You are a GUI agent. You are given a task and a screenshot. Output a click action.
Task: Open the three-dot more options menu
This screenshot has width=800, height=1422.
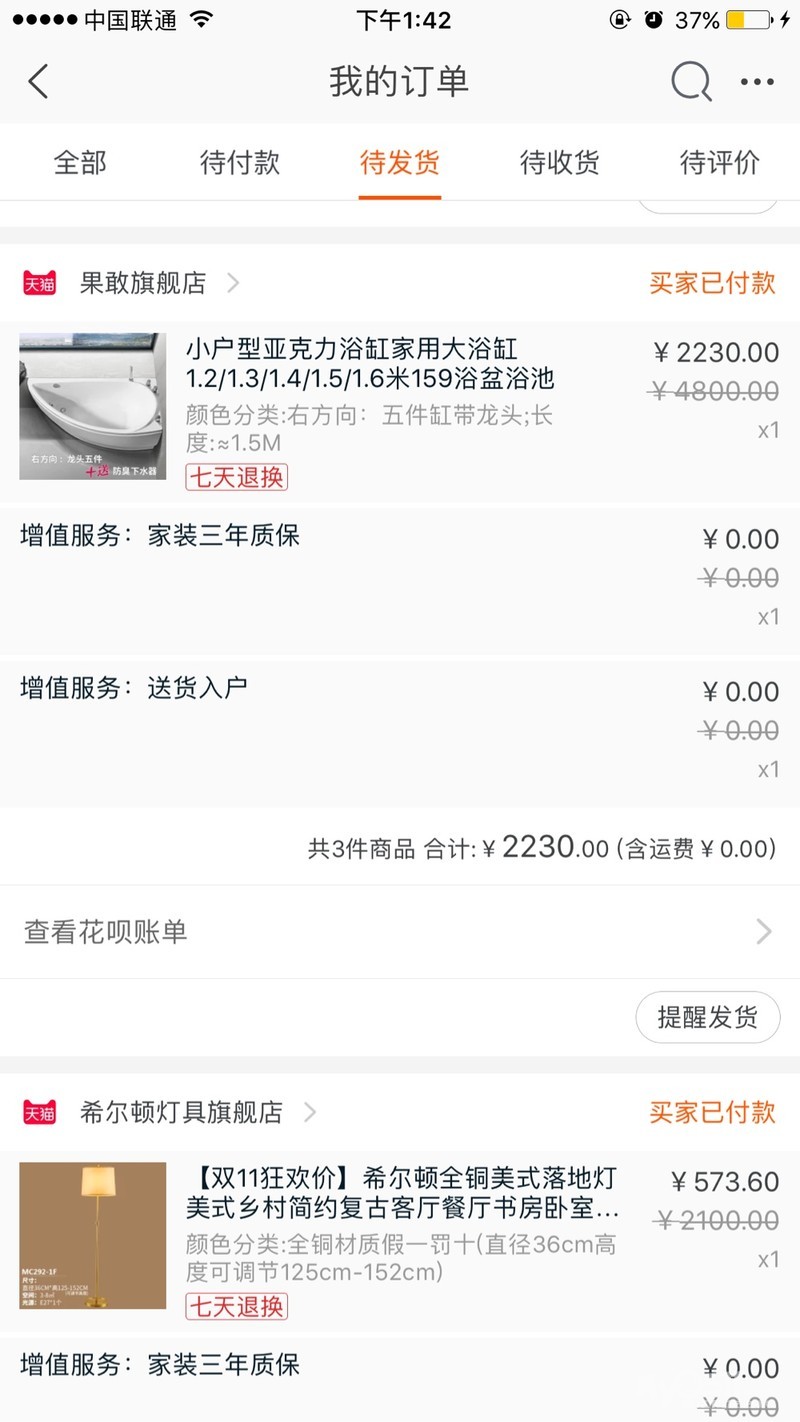pyautogui.click(x=757, y=82)
